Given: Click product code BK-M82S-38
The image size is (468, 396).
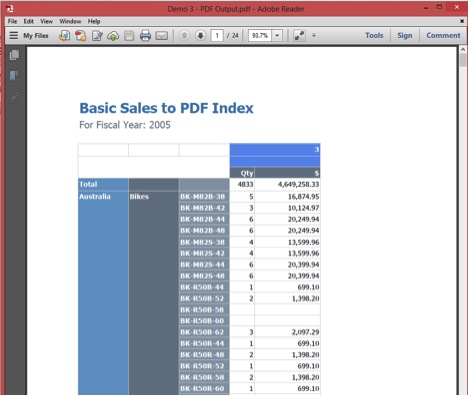Looking at the screenshot, I should [x=202, y=242].
